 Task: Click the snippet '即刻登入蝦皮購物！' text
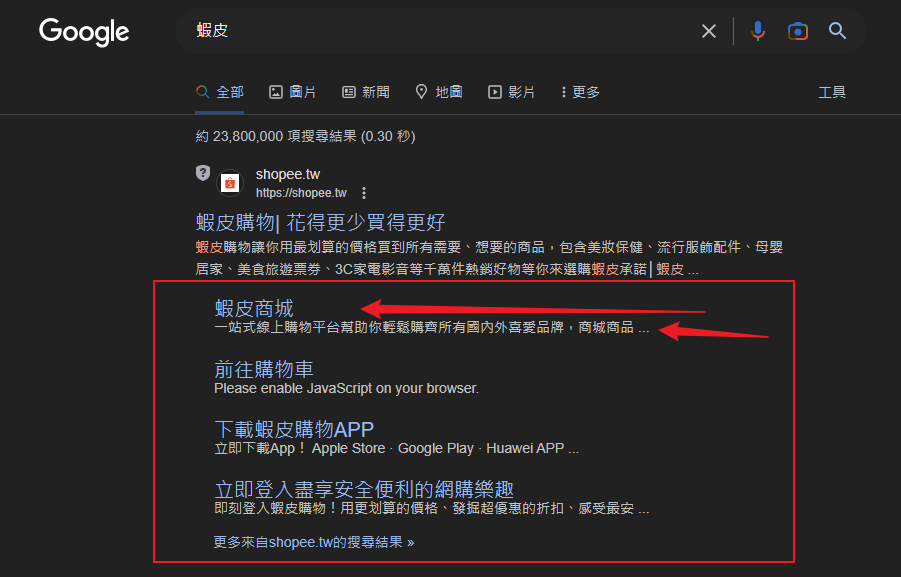[277, 509]
